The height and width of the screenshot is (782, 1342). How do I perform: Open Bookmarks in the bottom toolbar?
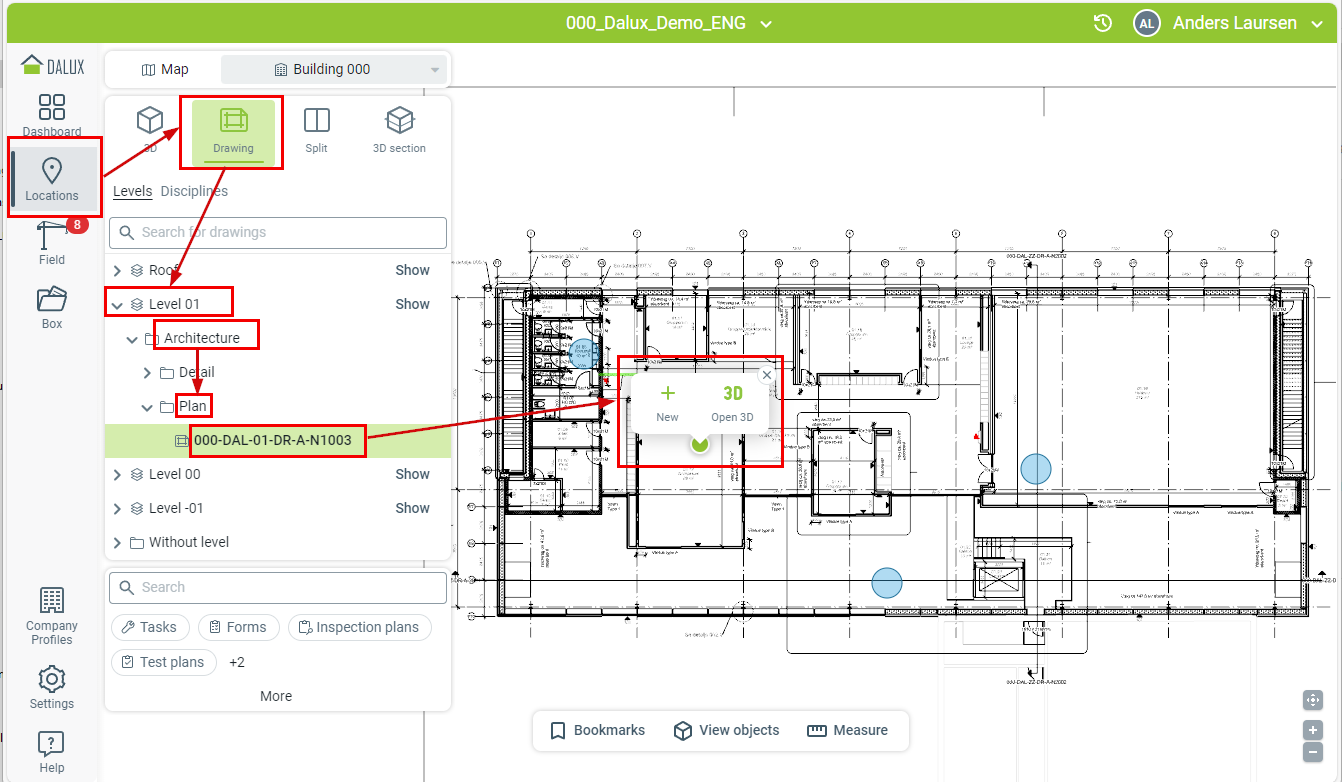point(598,730)
